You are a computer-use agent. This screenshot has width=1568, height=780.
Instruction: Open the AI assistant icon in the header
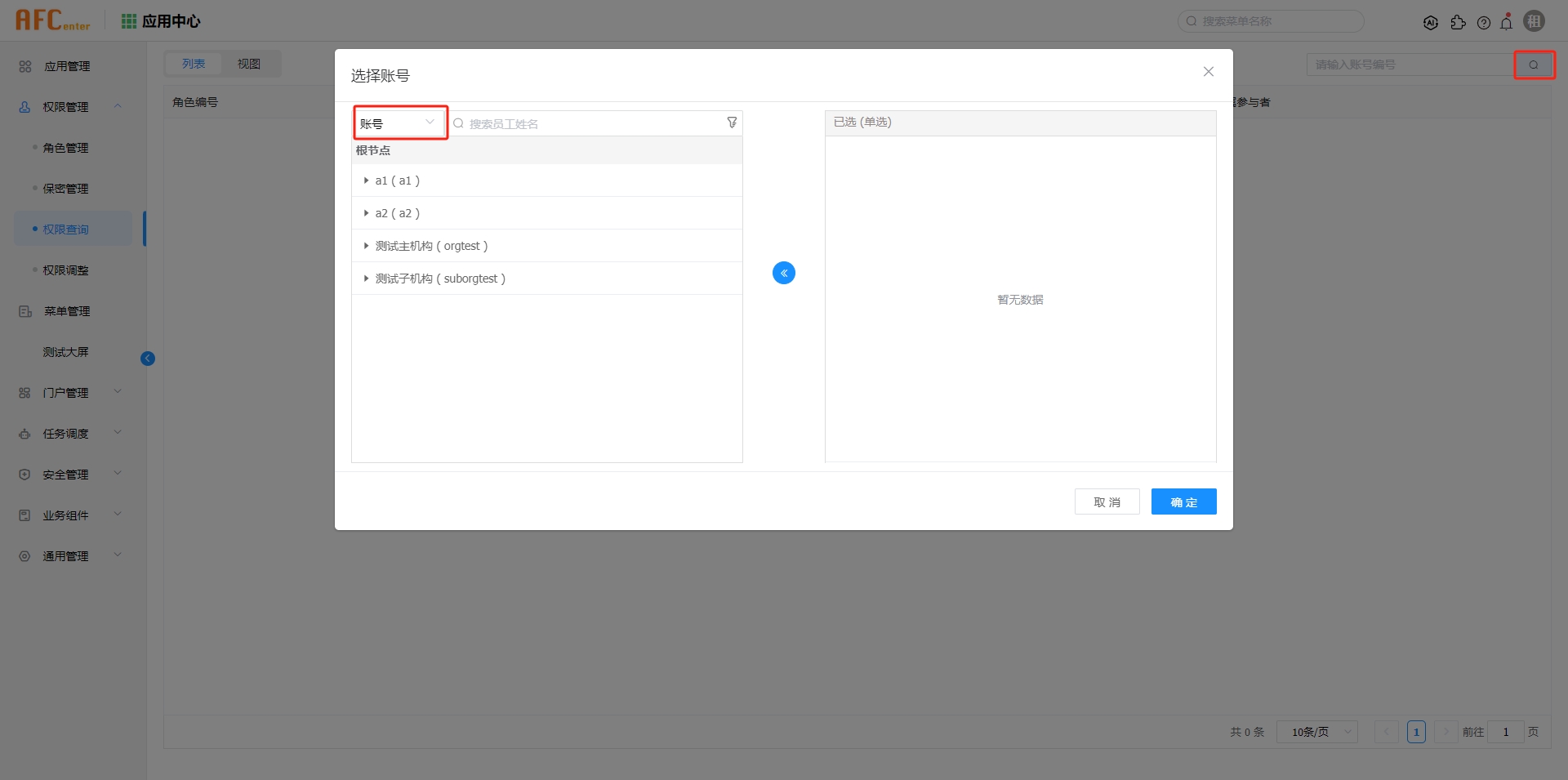[x=1431, y=21]
